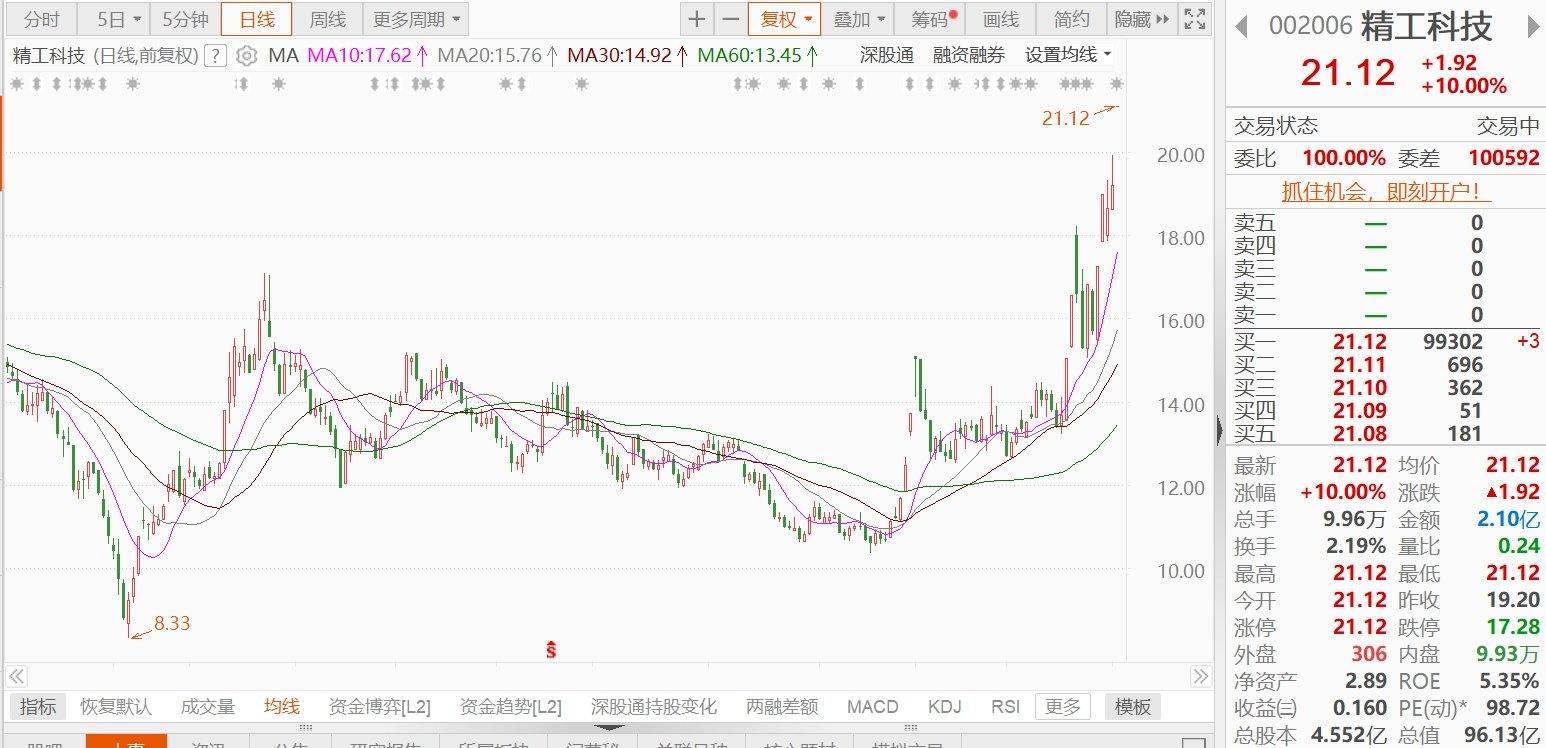This screenshot has width=1546, height=748.
Task: Click 恢复默认 to restore defaults
Action: point(116,707)
